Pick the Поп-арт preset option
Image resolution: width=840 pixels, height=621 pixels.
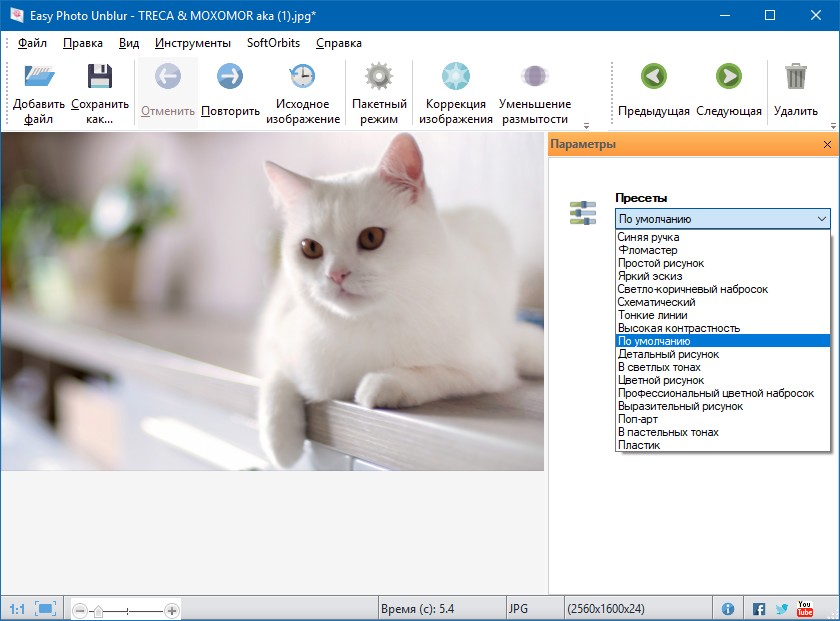coord(638,419)
